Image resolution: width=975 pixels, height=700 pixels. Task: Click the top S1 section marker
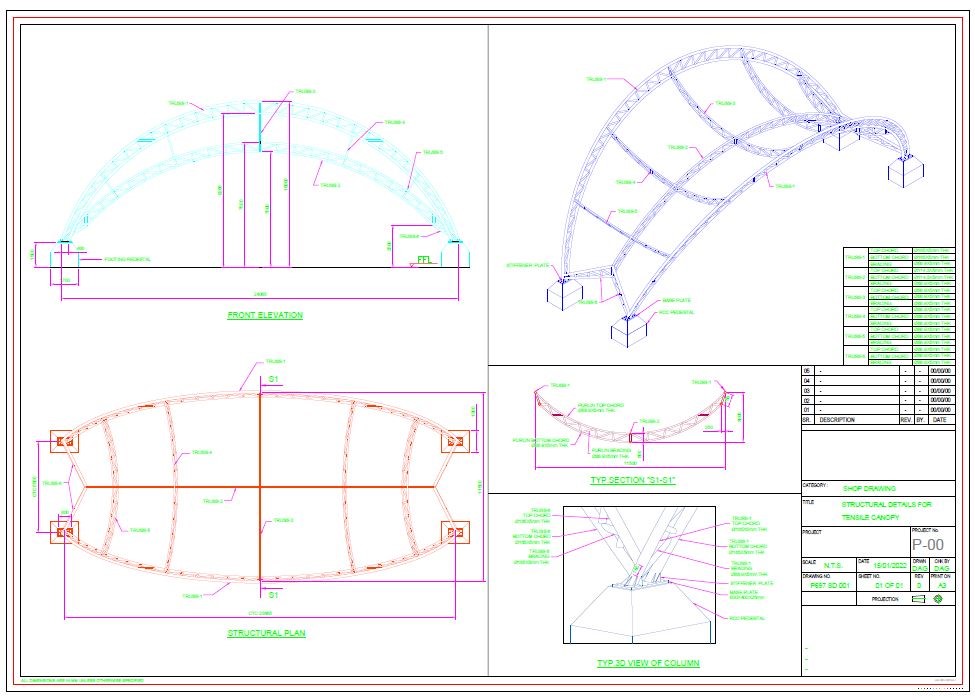pos(272,379)
